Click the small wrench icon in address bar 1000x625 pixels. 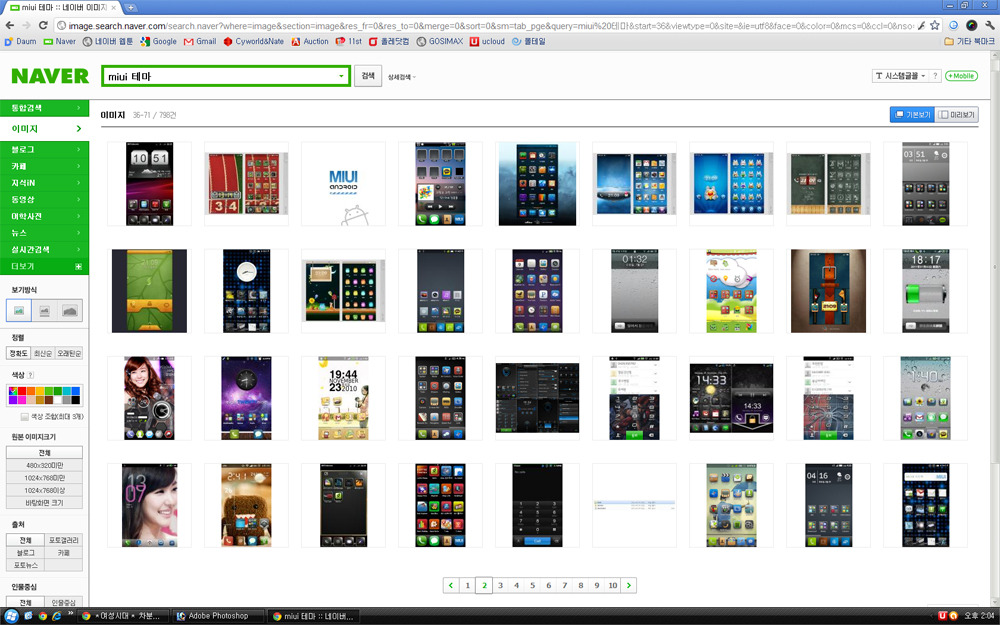click(921, 26)
